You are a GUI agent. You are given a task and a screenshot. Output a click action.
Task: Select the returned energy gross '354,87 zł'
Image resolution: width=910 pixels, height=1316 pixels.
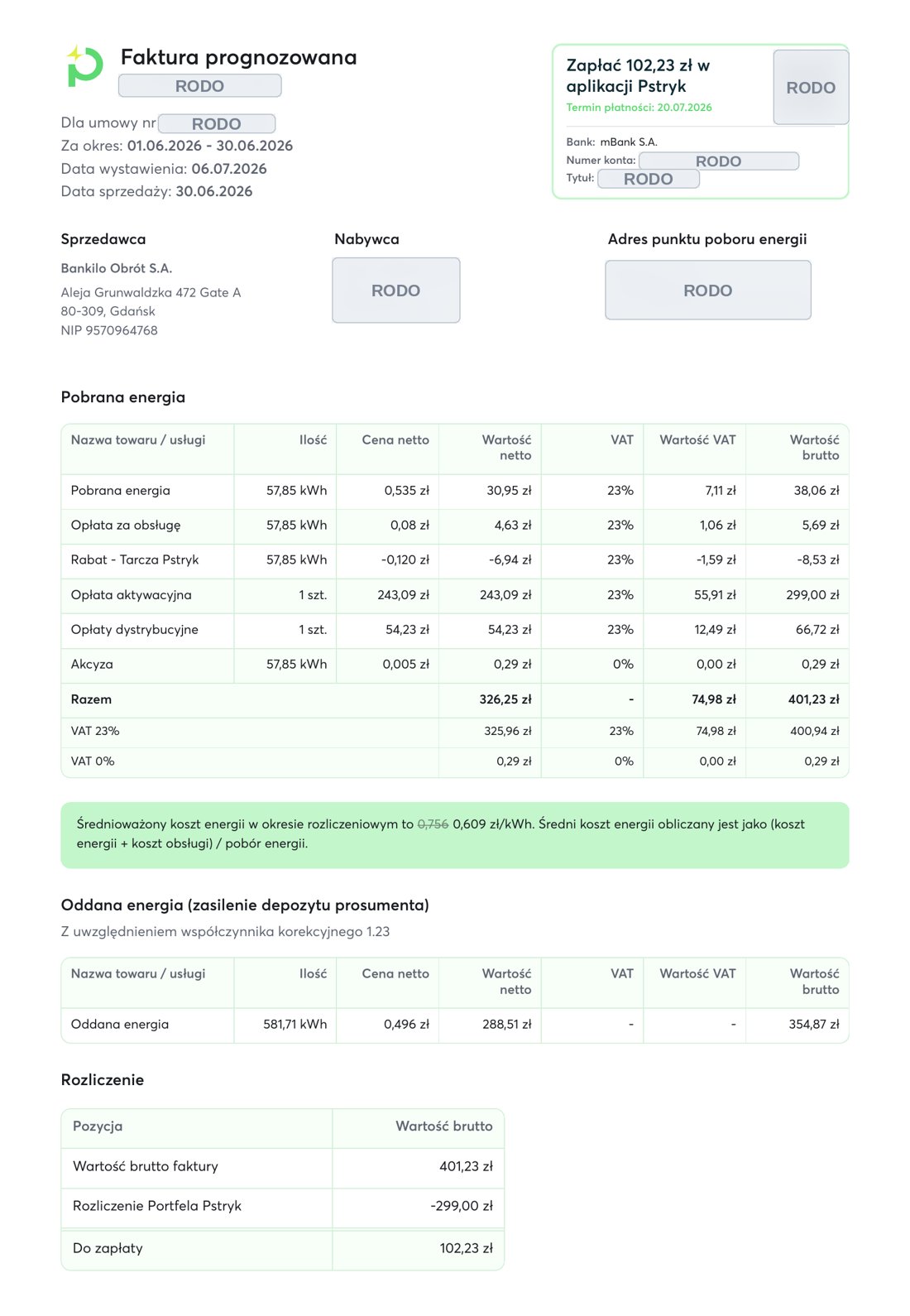coord(814,1025)
